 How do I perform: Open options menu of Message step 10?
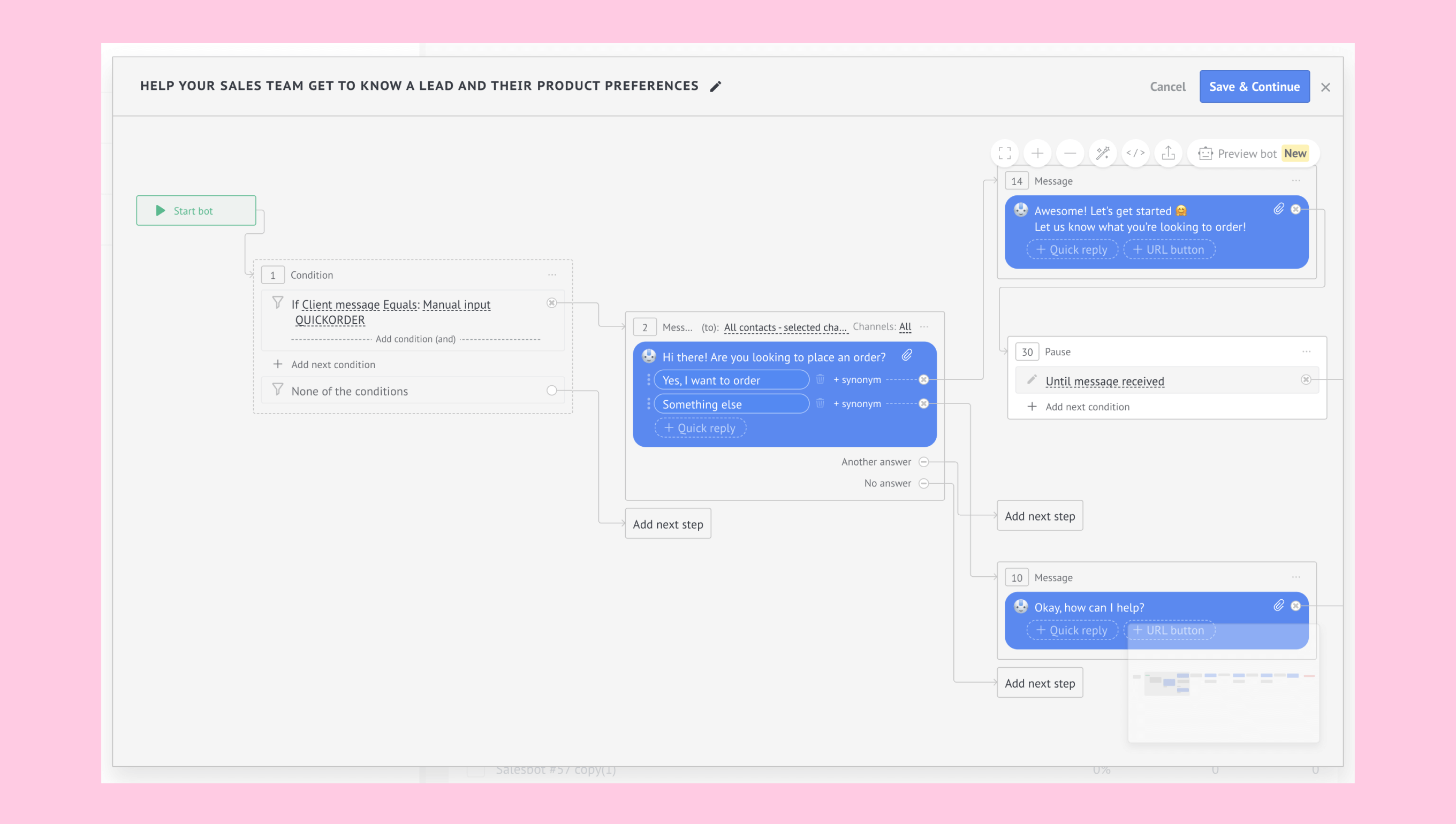tap(1296, 577)
